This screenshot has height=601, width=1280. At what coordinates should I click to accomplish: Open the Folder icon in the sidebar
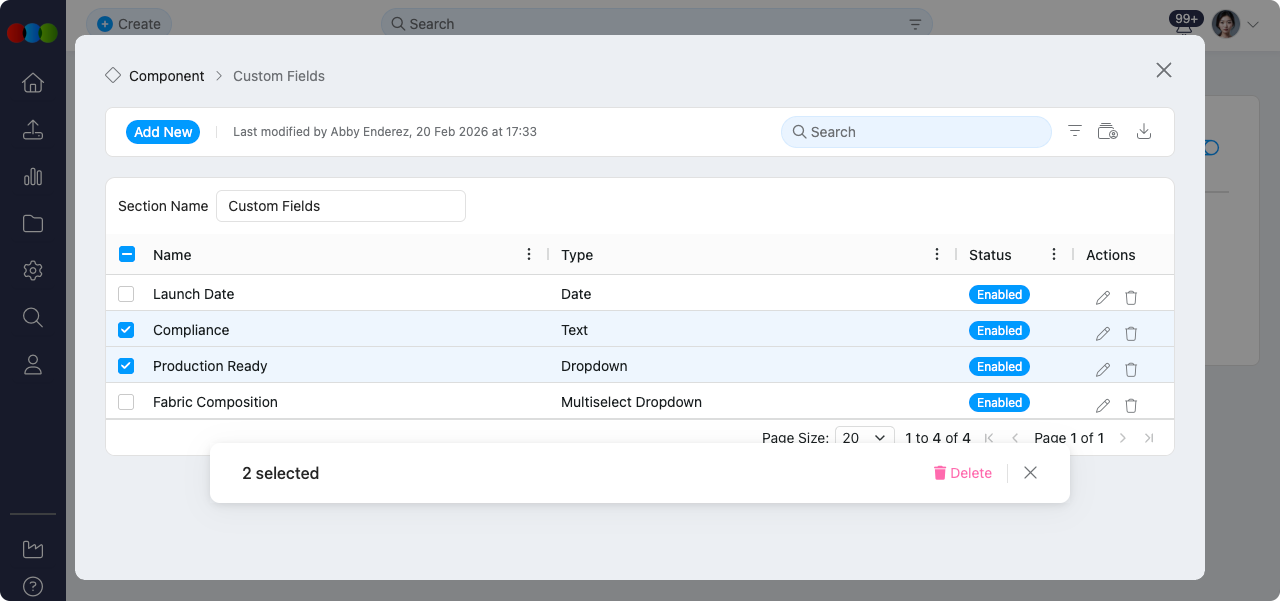click(32, 223)
